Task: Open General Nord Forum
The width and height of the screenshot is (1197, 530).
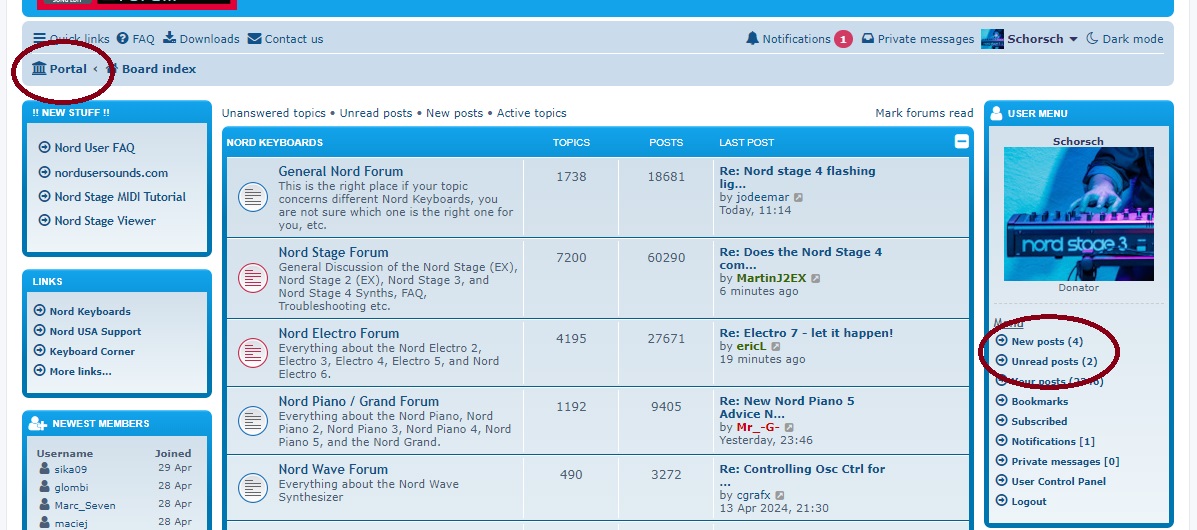Action: pos(340,171)
